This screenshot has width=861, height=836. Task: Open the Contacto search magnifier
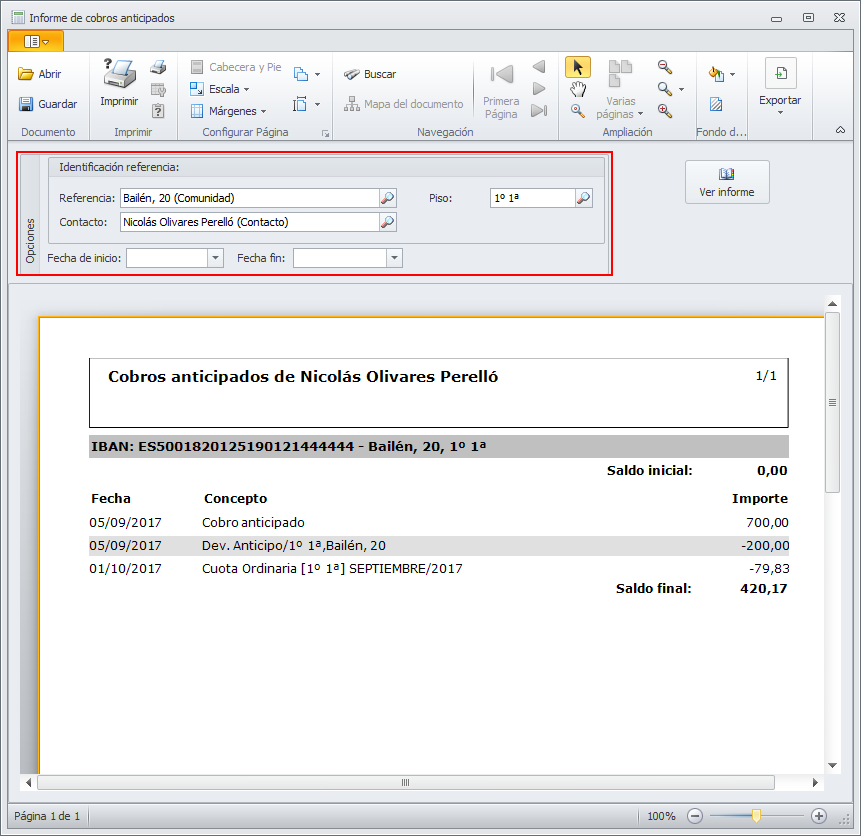pyautogui.click(x=388, y=222)
